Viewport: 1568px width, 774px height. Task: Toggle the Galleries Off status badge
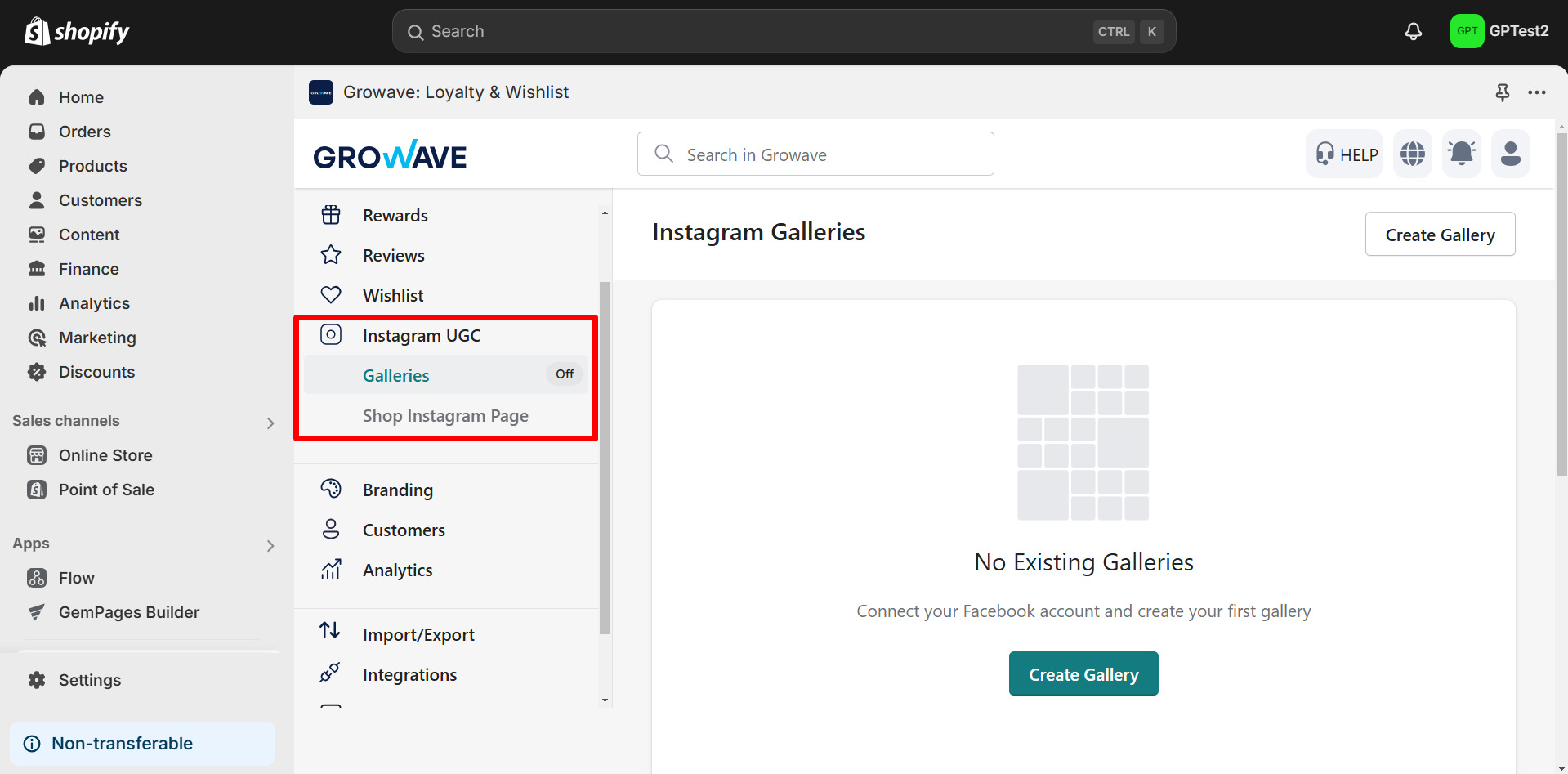564,374
